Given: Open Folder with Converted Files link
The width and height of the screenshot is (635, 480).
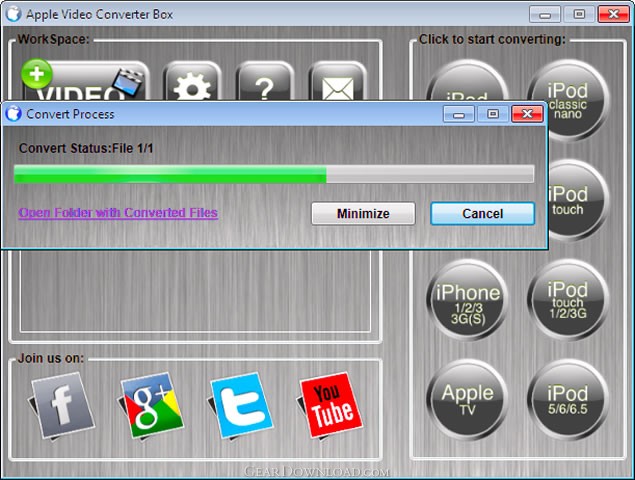Looking at the screenshot, I should click(x=118, y=213).
